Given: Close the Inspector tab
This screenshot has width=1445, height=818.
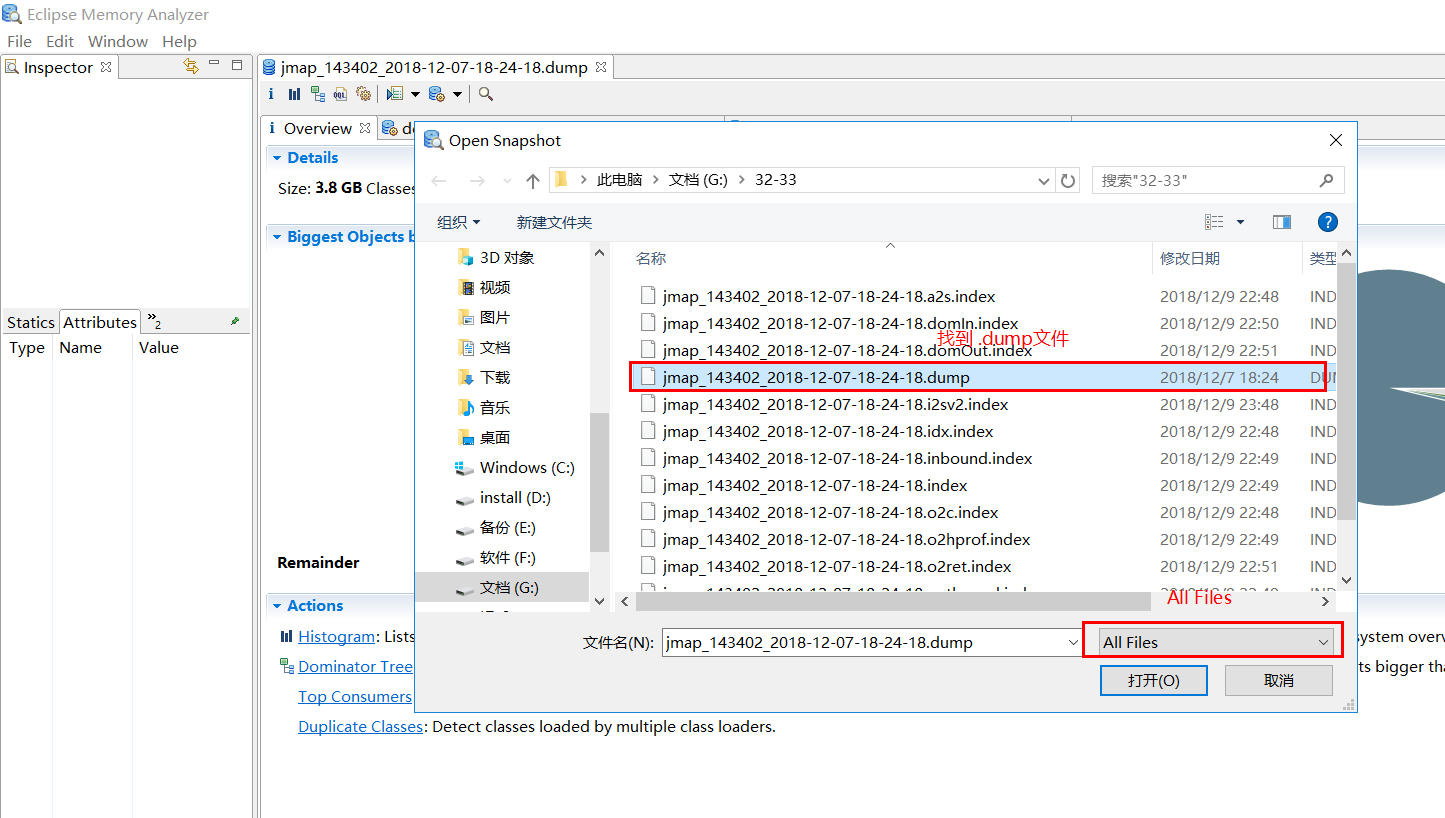Looking at the screenshot, I should point(106,67).
